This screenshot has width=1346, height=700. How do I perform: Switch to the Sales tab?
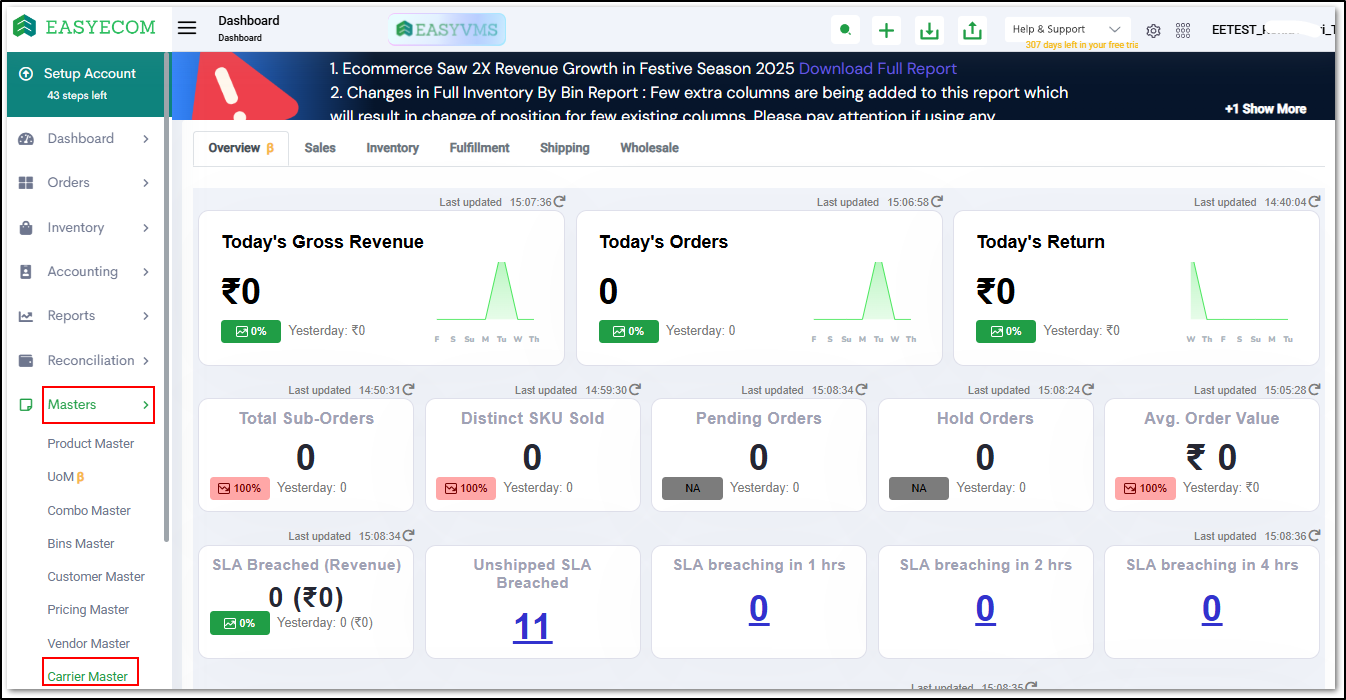[320, 148]
